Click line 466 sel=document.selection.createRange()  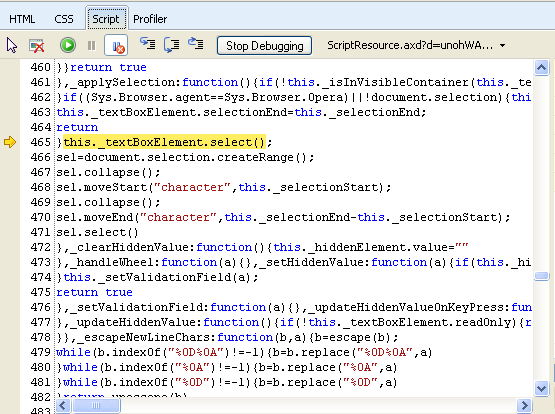pos(185,157)
